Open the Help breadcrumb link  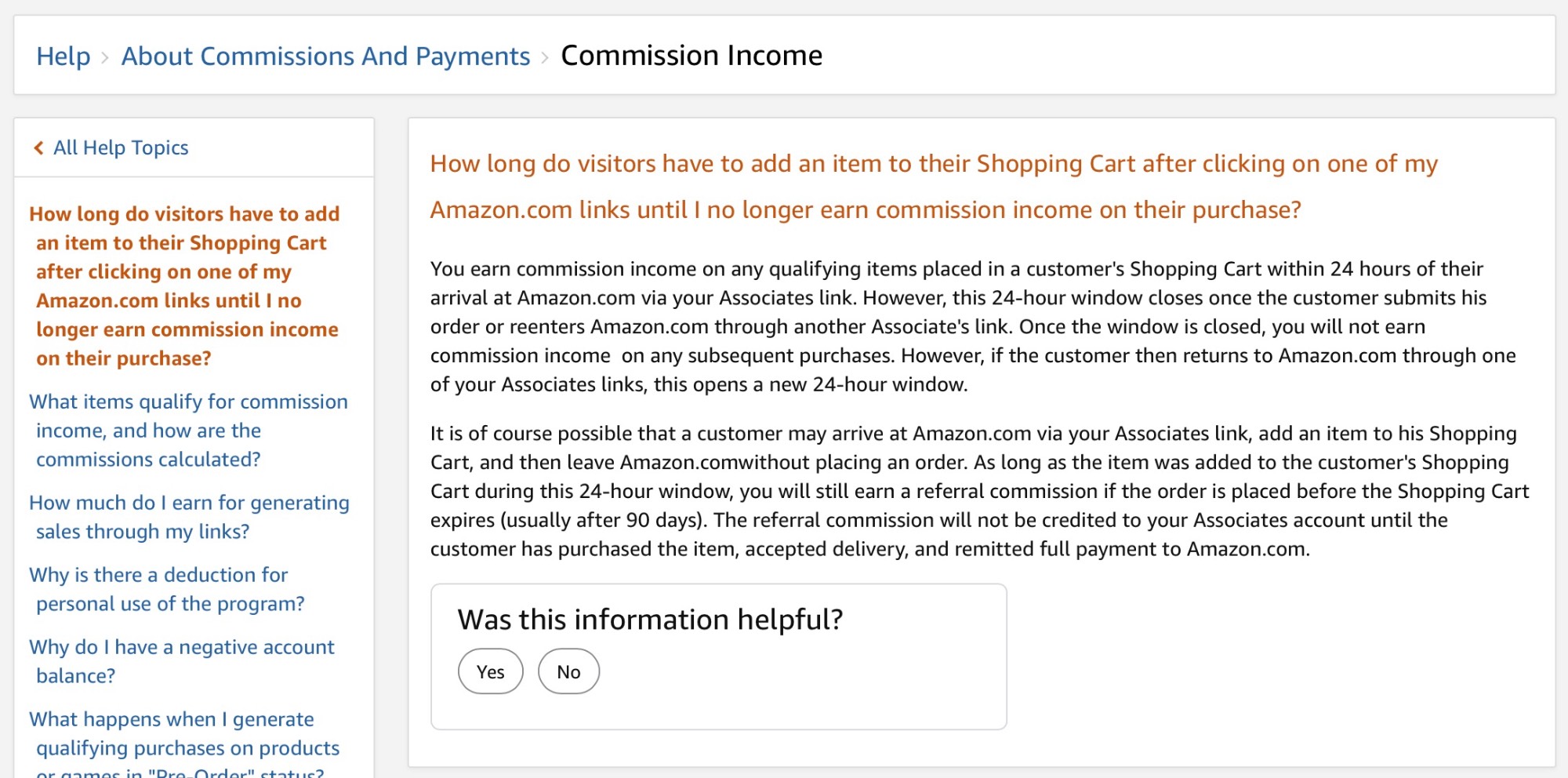pos(64,56)
